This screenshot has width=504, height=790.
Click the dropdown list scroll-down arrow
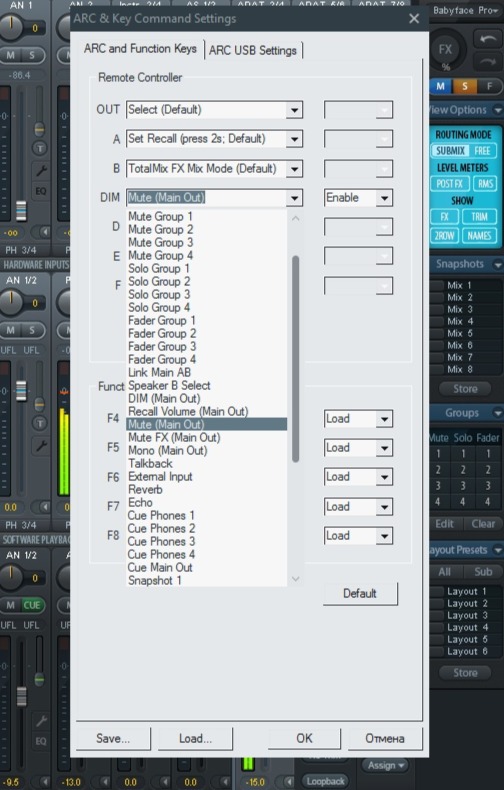click(x=296, y=579)
